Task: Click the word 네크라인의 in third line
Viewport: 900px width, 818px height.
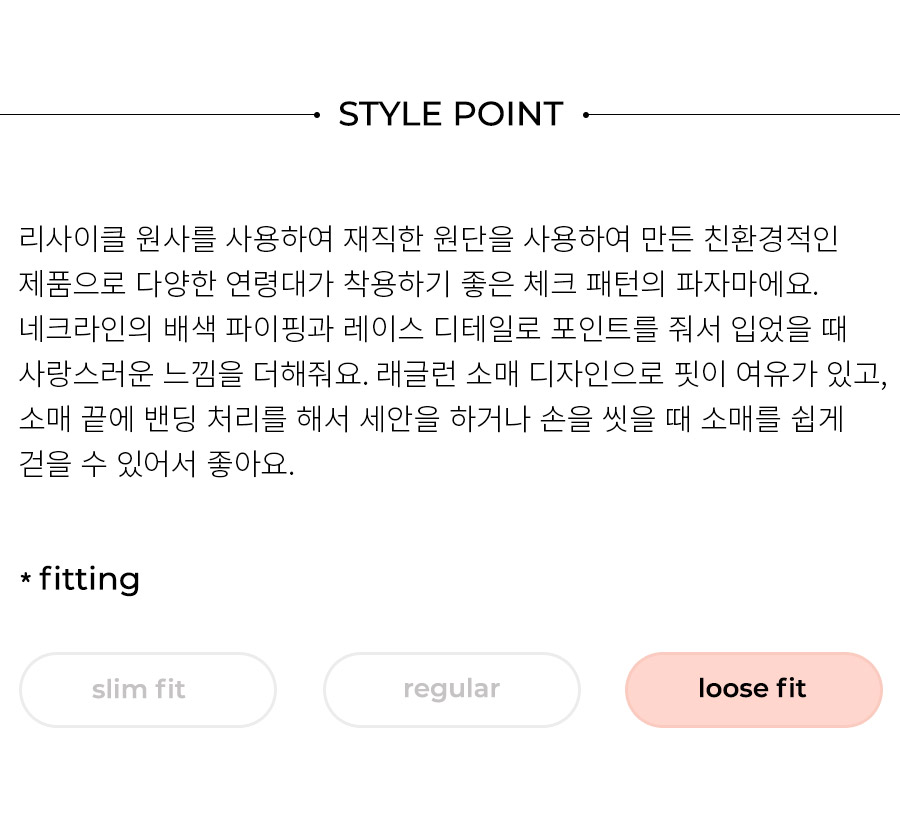Action: click(85, 329)
